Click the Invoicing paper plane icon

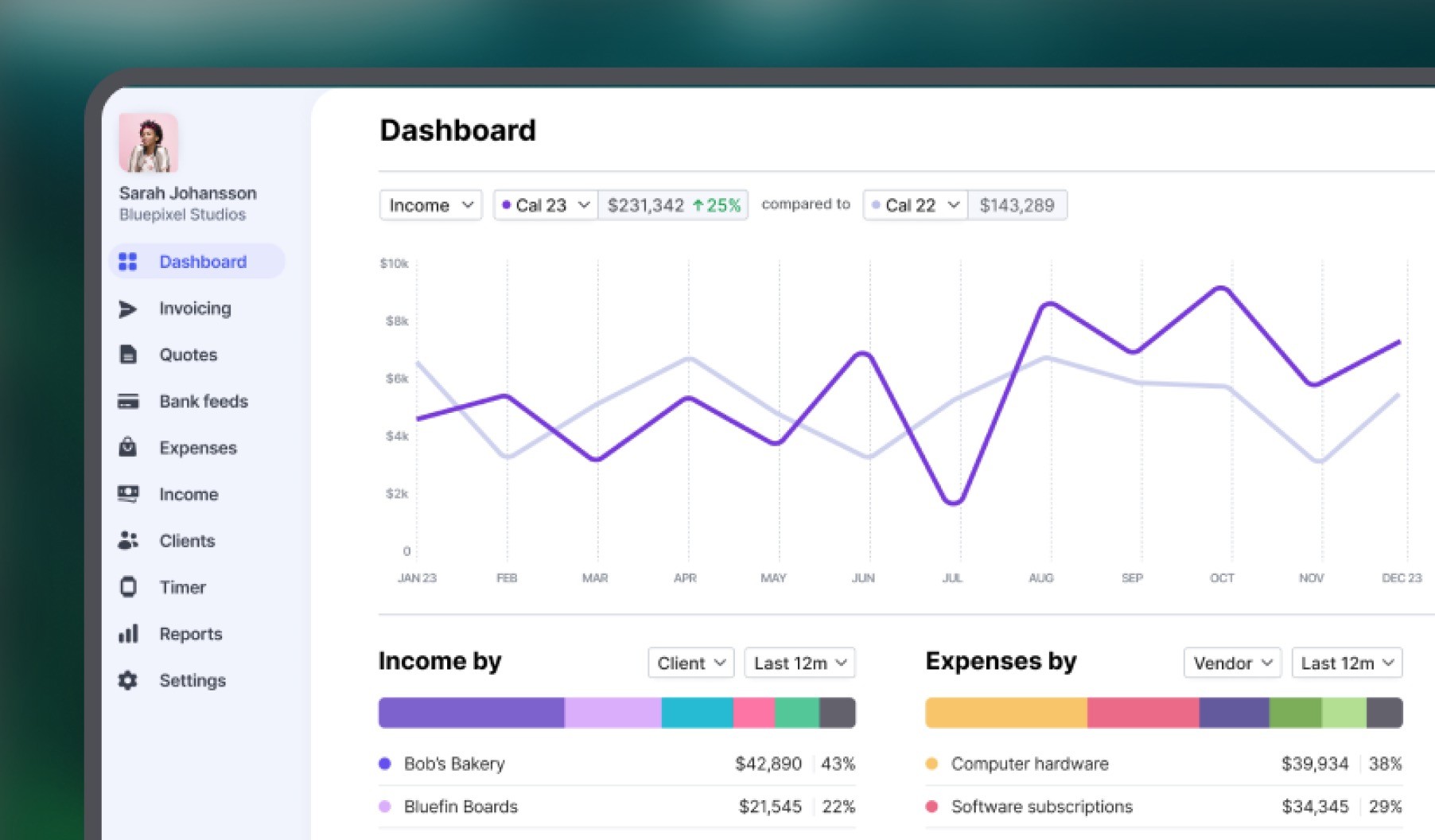[x=127, y=309]
